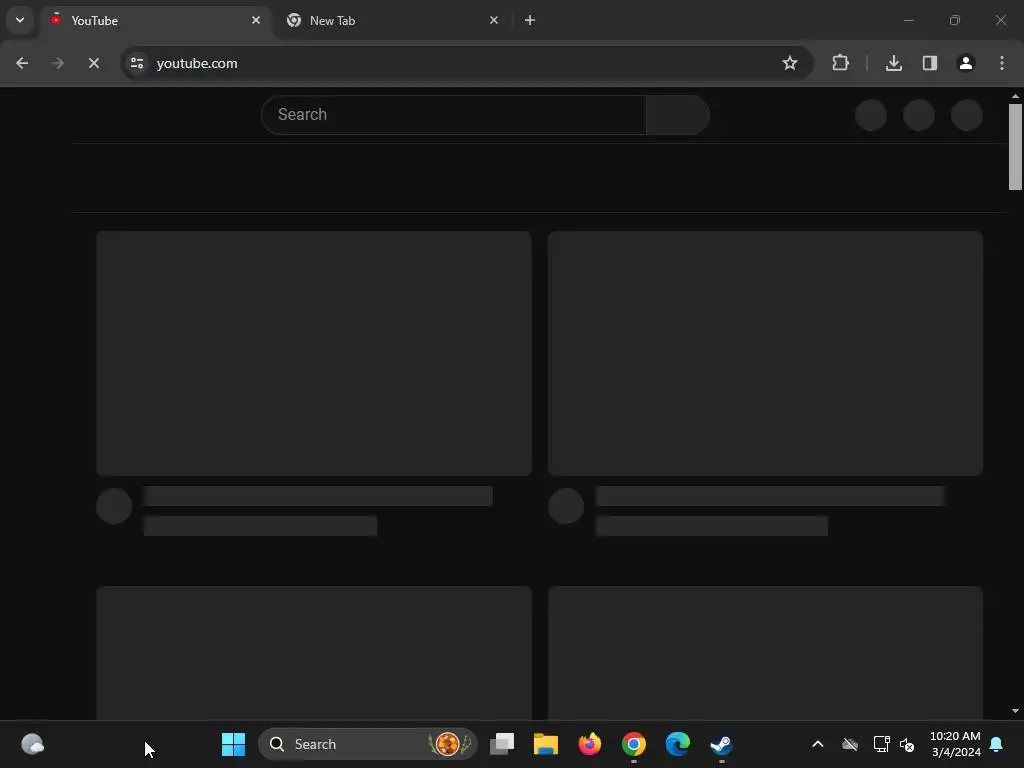
Task: Open the notifications bell icon
Action: pos(997,744)
